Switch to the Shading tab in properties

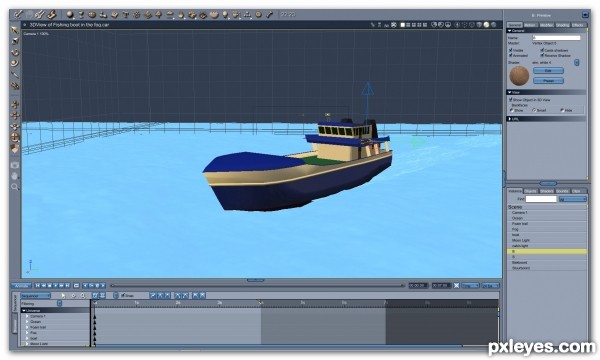point(562,25)
